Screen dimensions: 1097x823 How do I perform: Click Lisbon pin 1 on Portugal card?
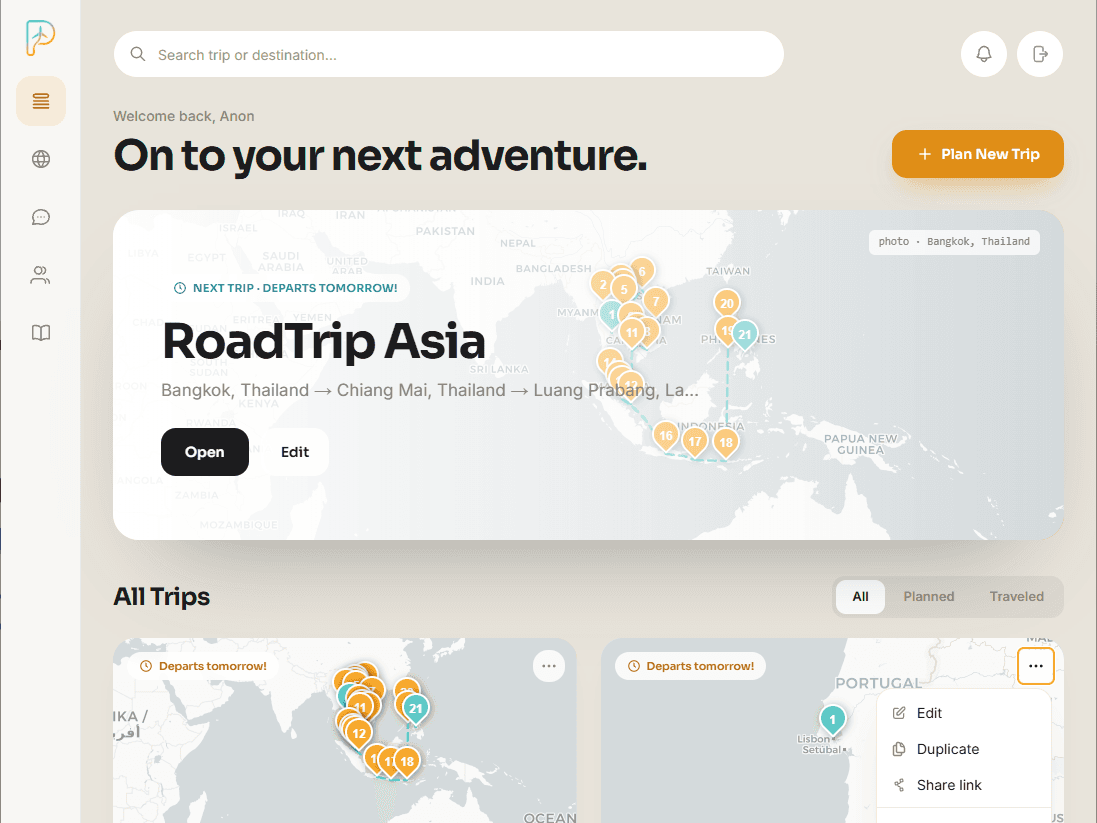point(833,719)
